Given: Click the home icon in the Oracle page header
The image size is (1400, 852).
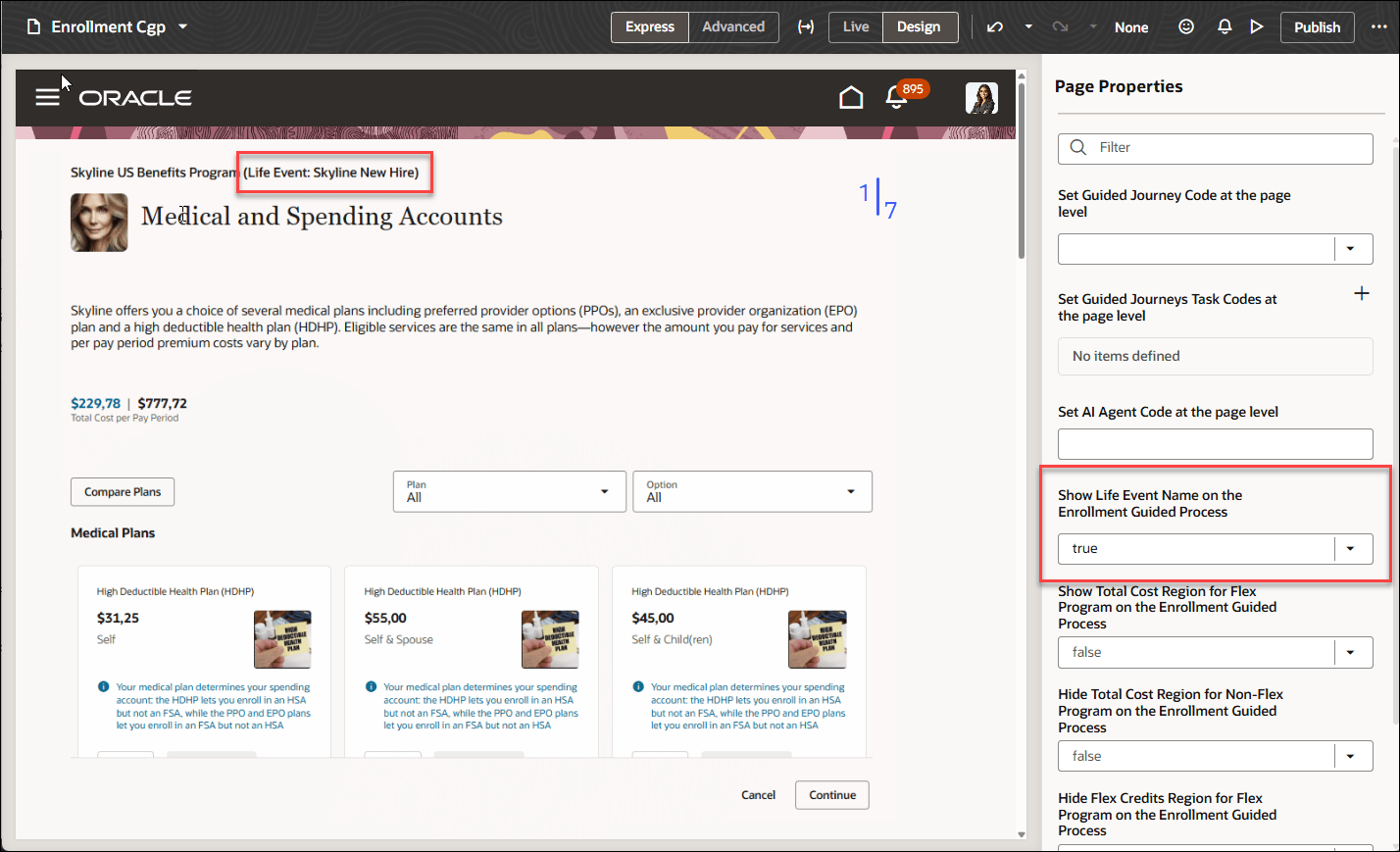Looking at the screenshot, I should pos(850,97).
